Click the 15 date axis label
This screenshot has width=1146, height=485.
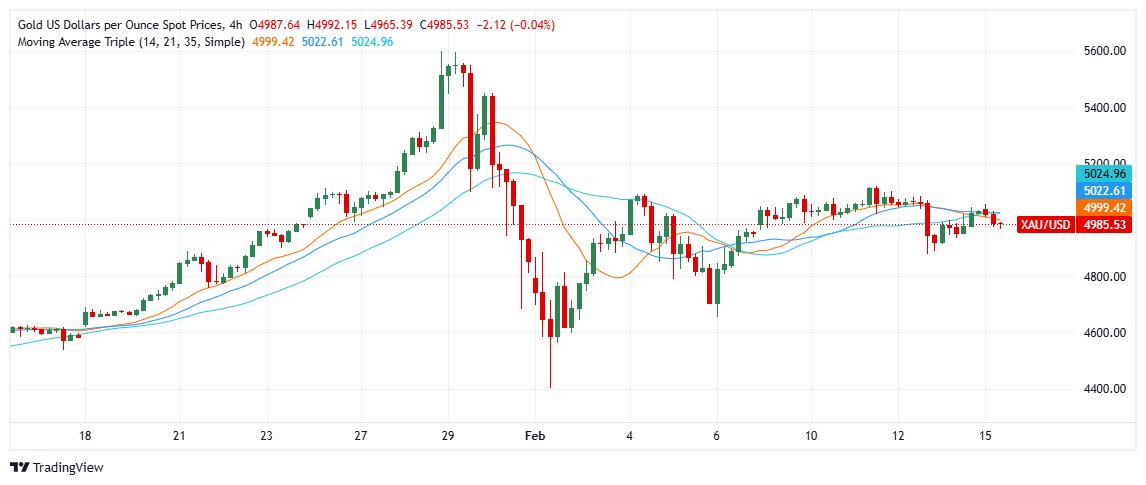[x=985, y=436]
